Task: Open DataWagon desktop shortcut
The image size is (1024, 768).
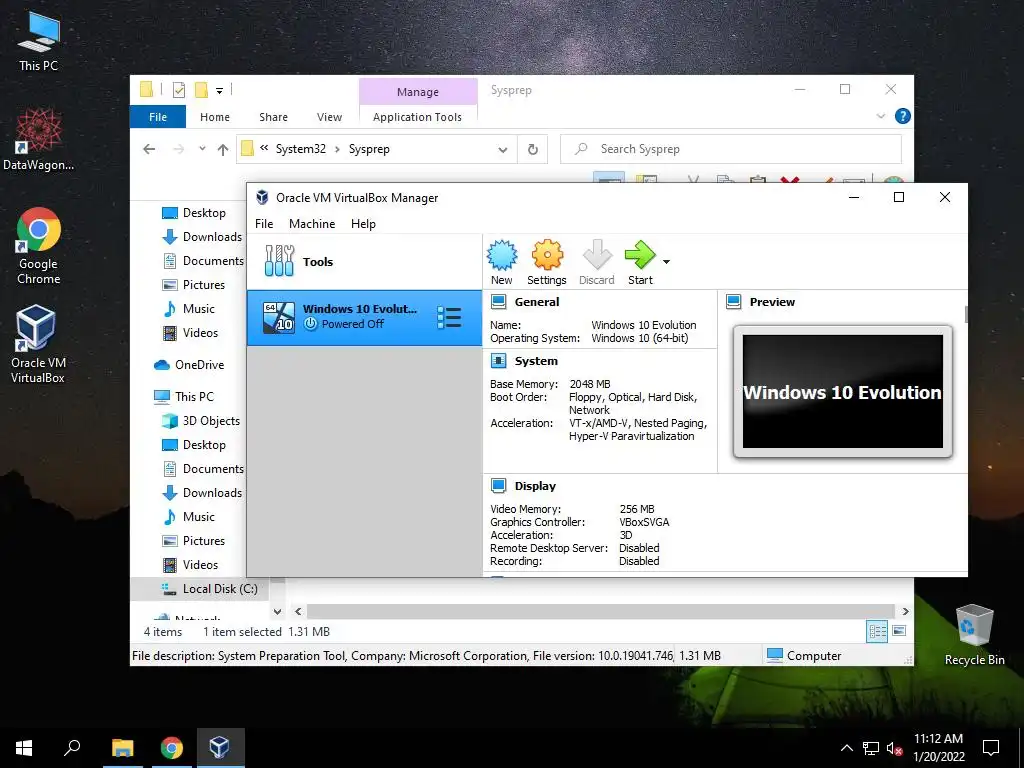Action: pyautogui.click(x=38, y=140)
